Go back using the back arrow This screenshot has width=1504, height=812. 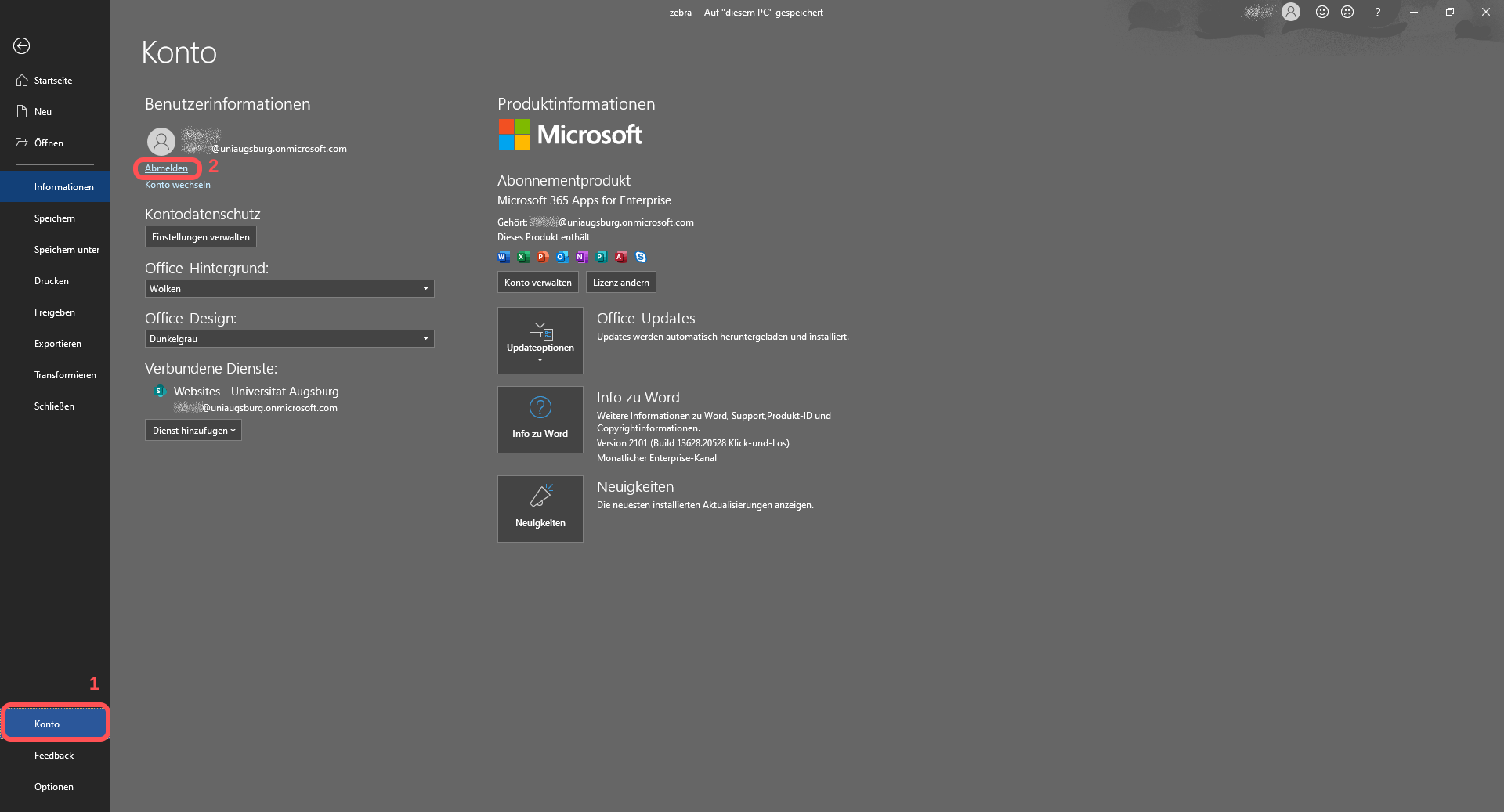(x=22, y=46)
